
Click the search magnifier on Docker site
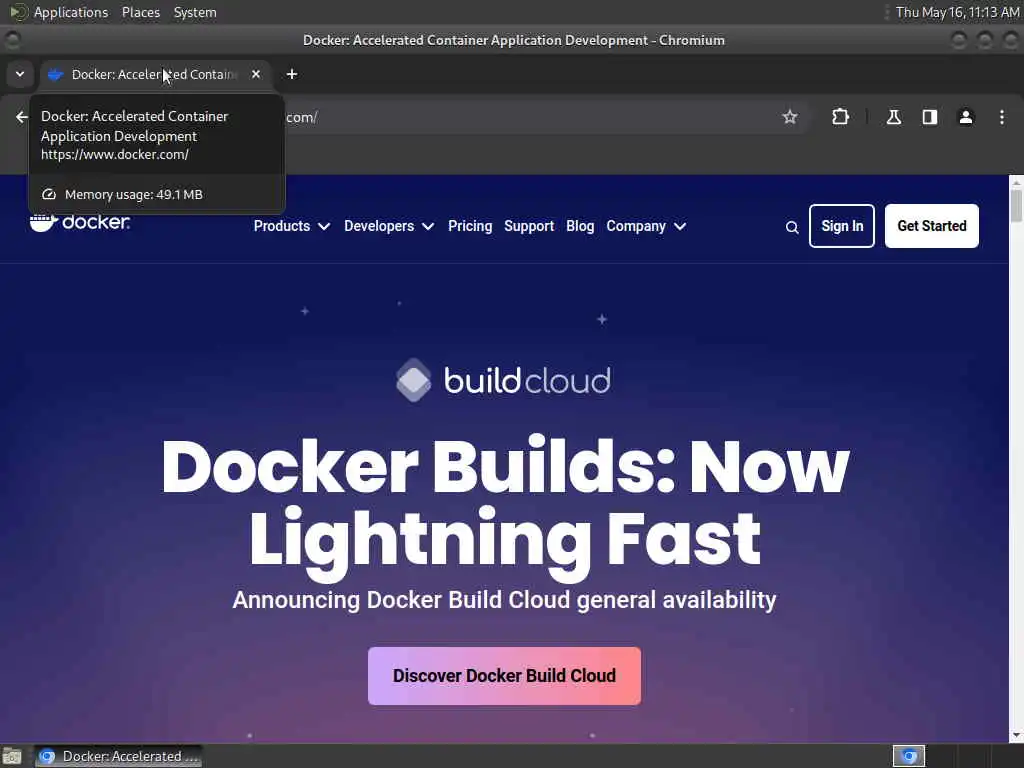(792, 227)
